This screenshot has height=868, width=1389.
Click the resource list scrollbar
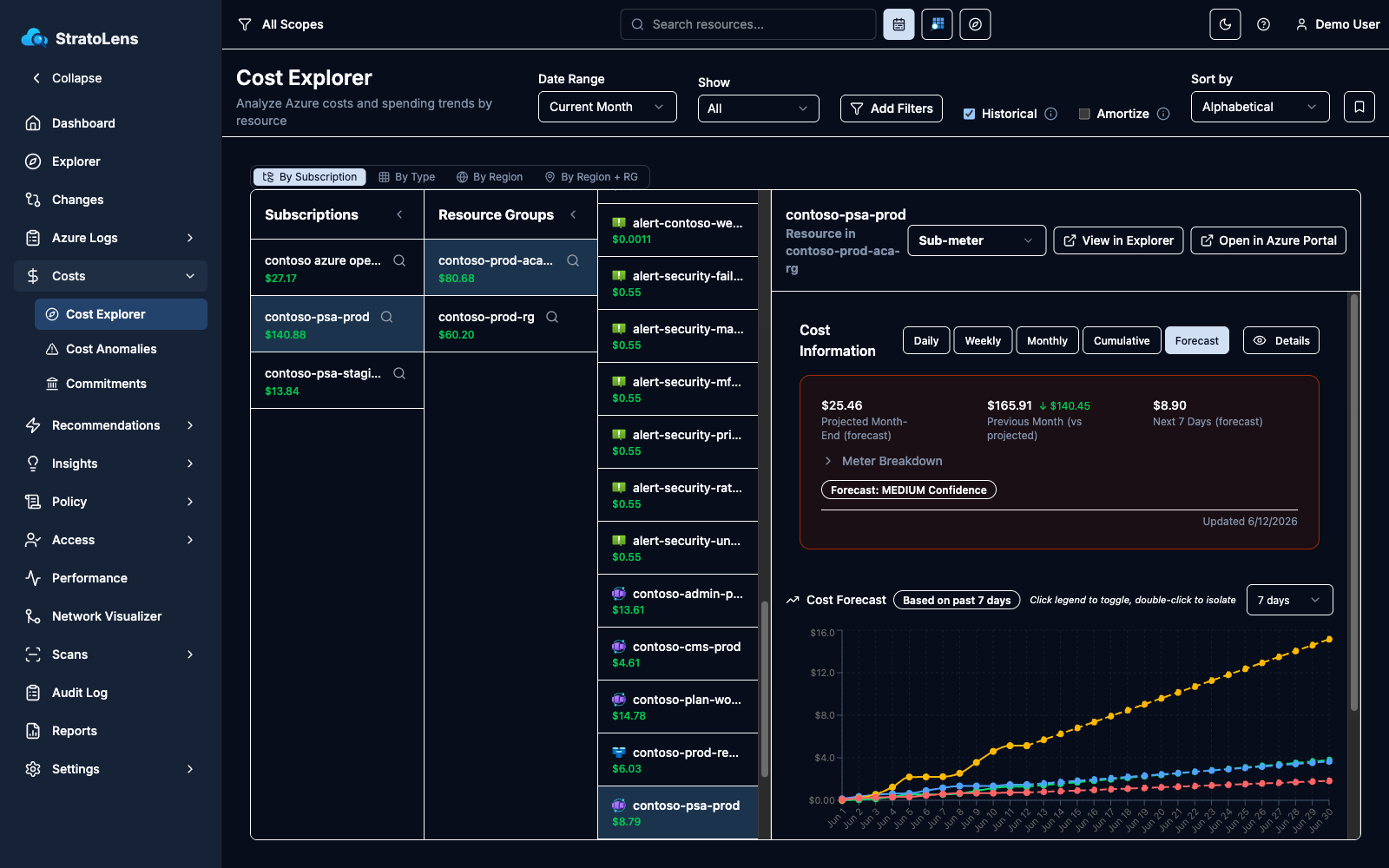coord(765,688)
